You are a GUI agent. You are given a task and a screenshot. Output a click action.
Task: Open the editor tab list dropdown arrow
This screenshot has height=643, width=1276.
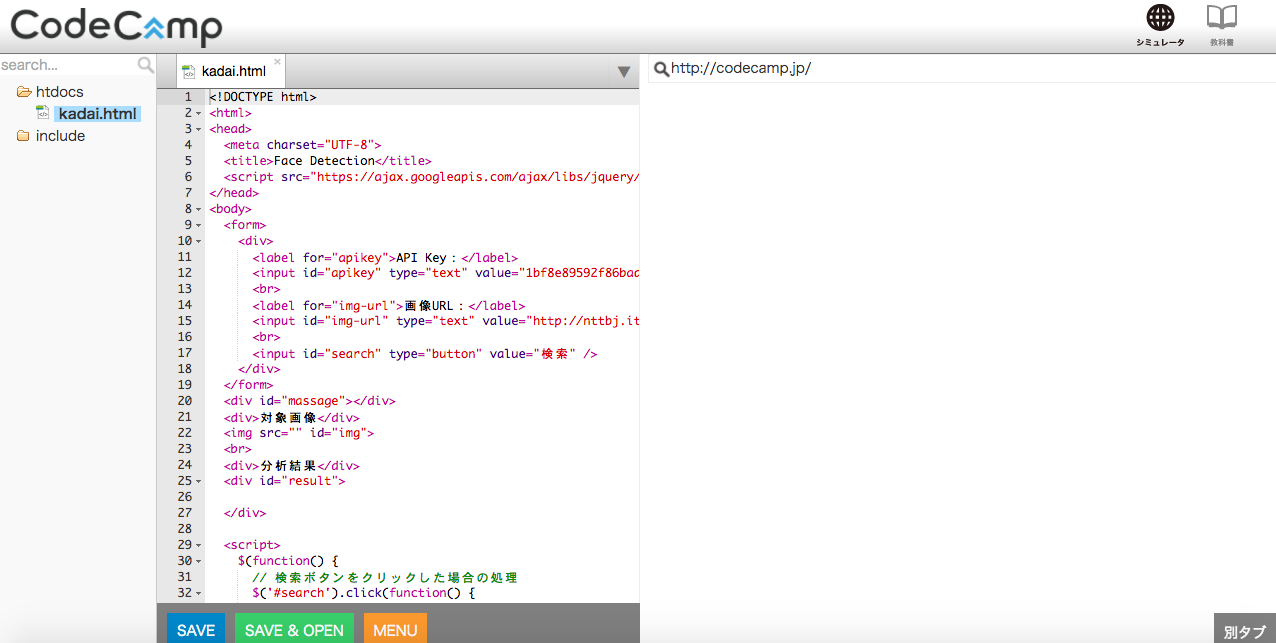coord(623,72)
